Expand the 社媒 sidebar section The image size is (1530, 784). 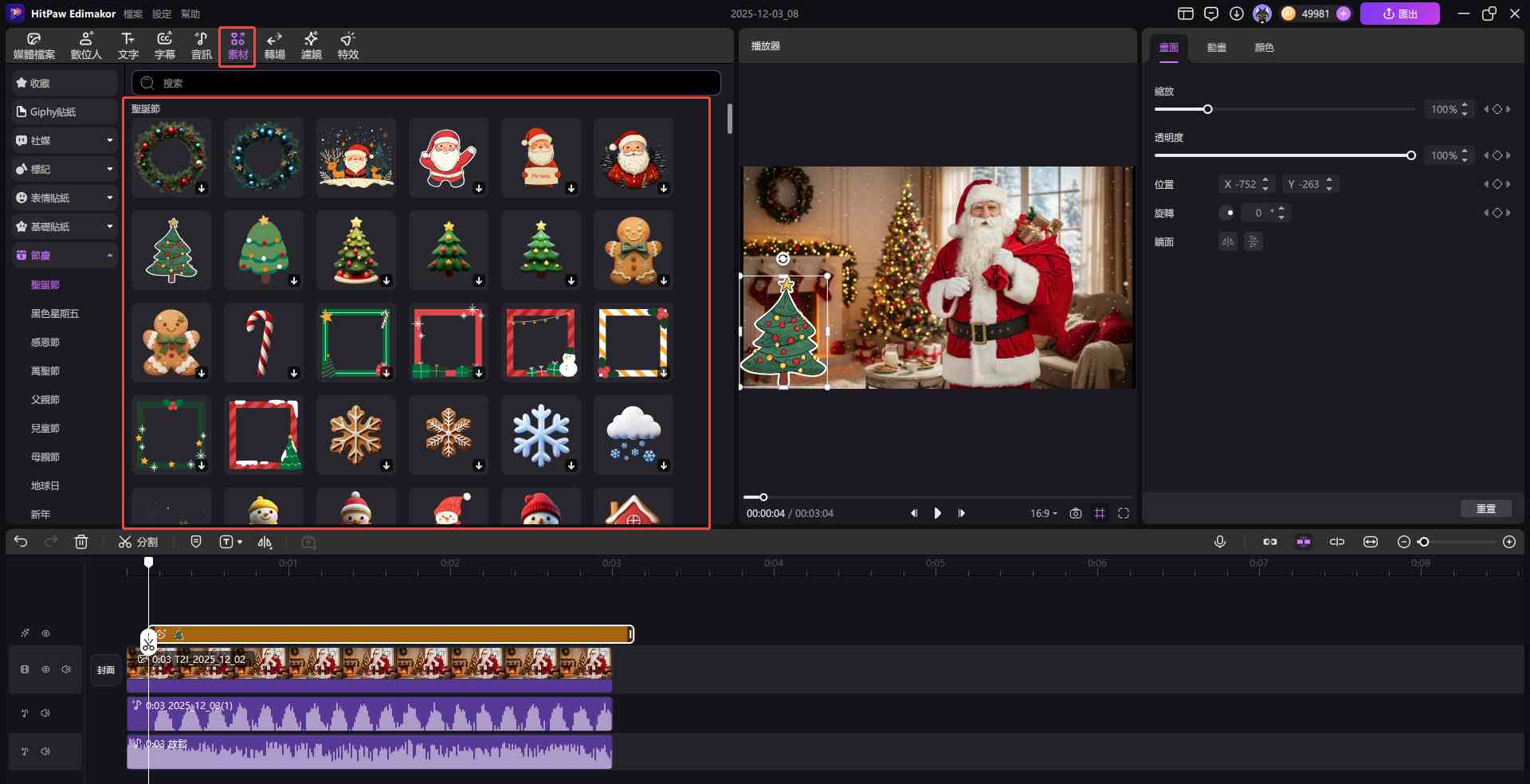(x=110, y=139)
